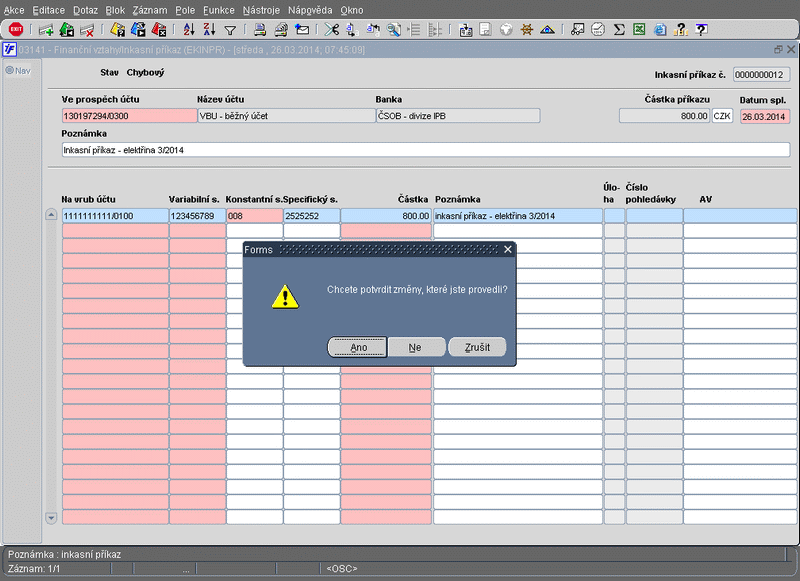Click the binoculars chart icon
800x581 pixels.
coord(577,30)
